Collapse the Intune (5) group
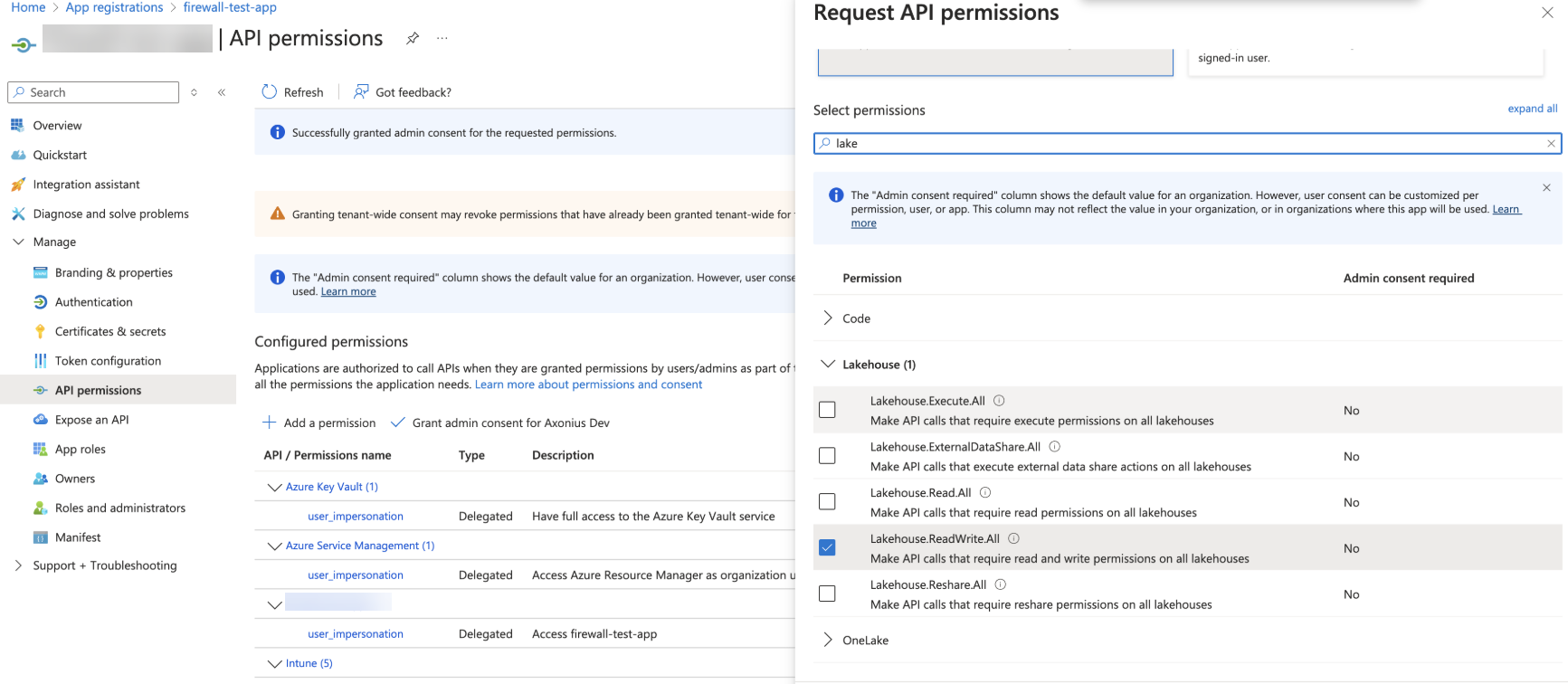Screen dimensions: 1568x684 [274, 663]
